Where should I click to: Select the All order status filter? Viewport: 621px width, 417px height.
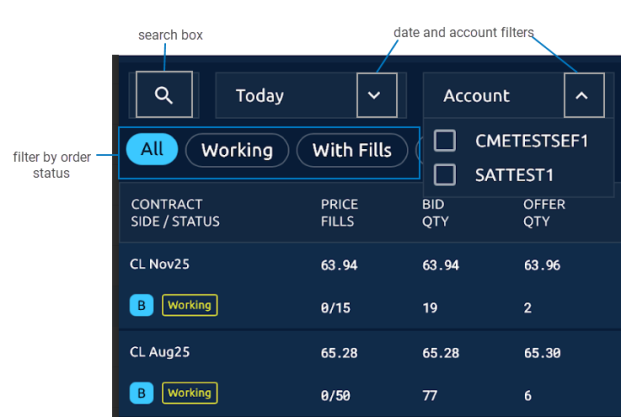[152, 150]
